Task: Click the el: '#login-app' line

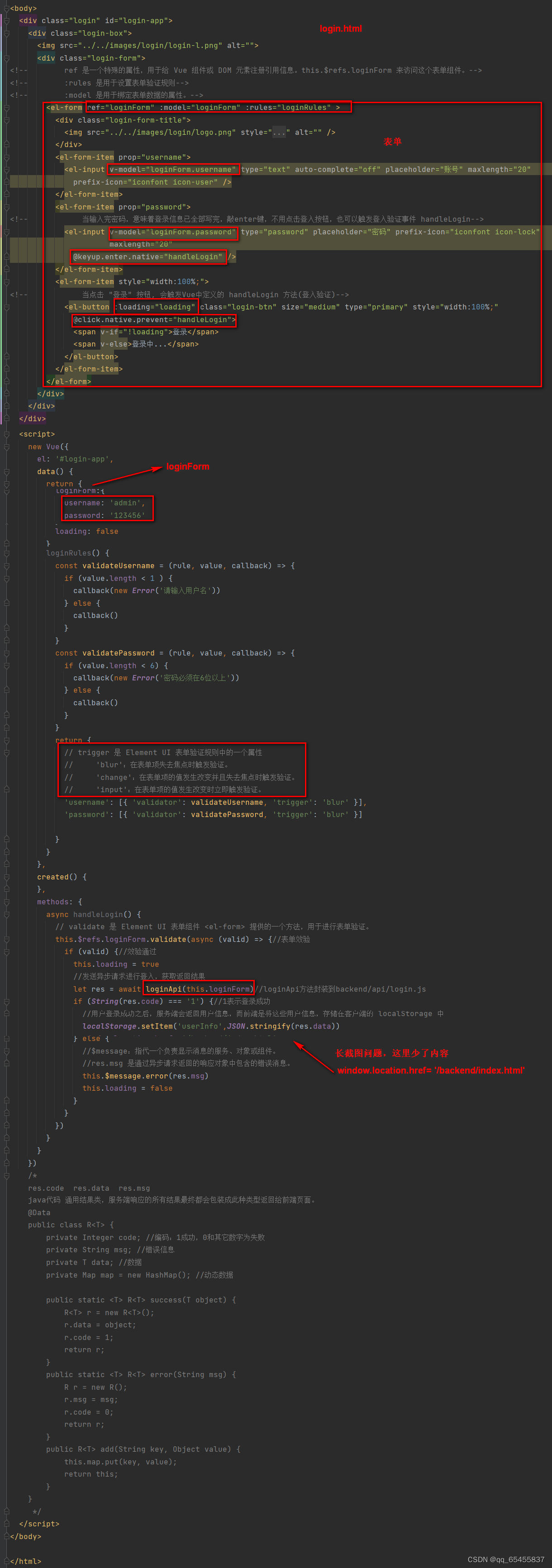Action: (x=76, y=459)
